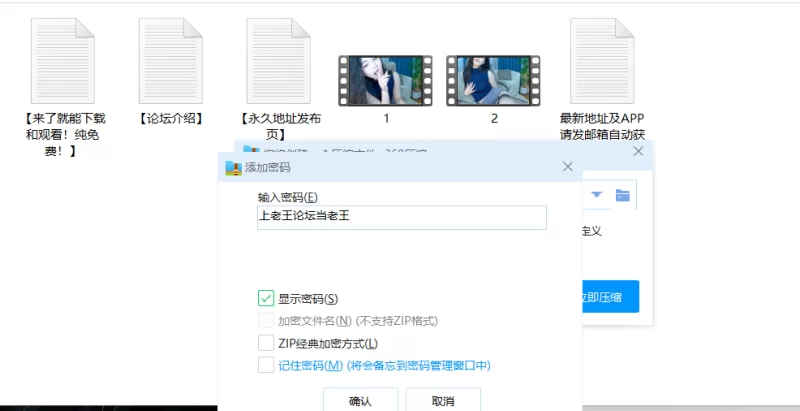Close the 360压缩 window behind the dialog
Image resolution: width=800 pixels, height=411 pixels.
(638, 151)
